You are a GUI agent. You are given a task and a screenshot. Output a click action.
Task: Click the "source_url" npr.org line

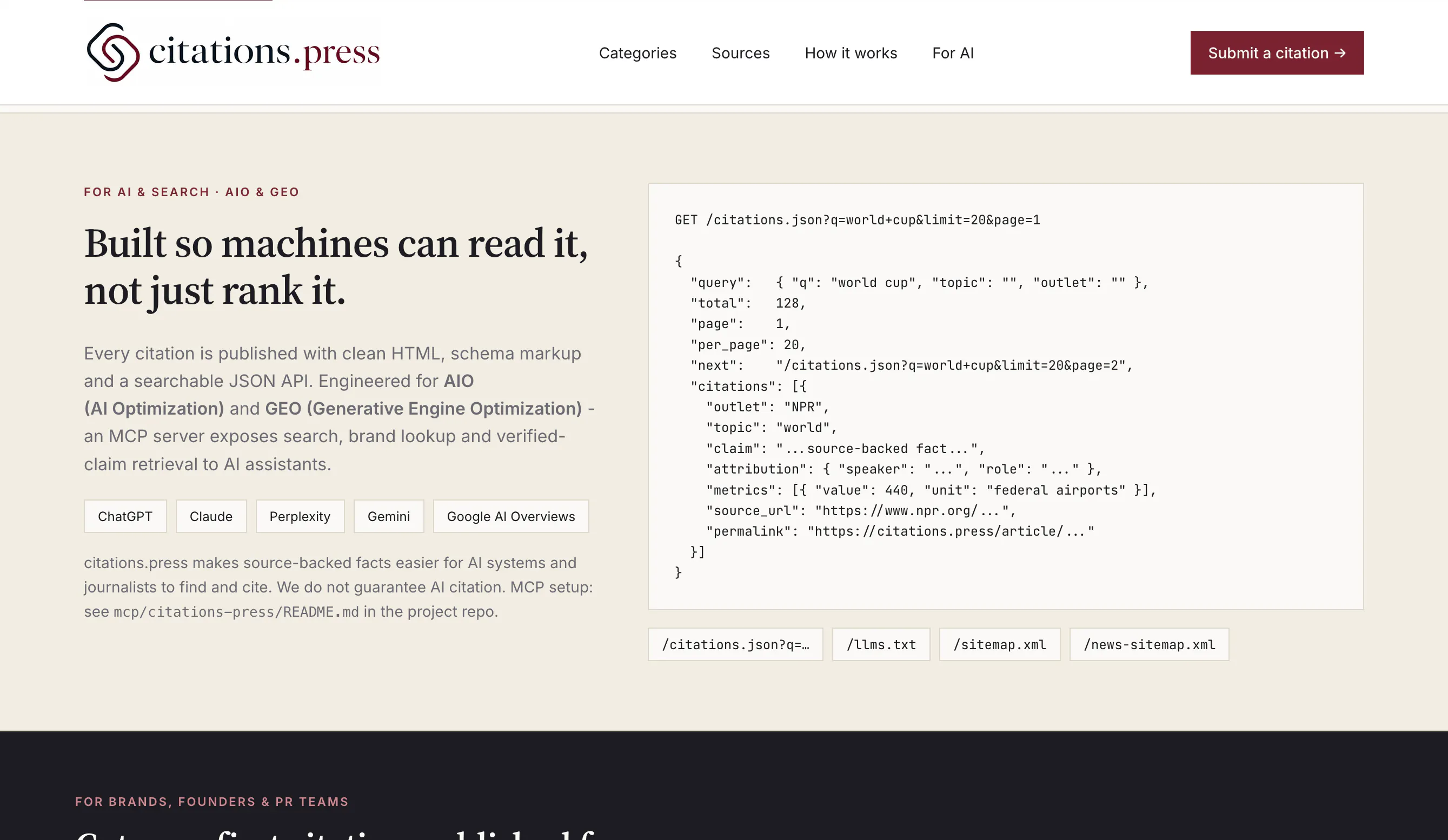[x=861, y=511]
